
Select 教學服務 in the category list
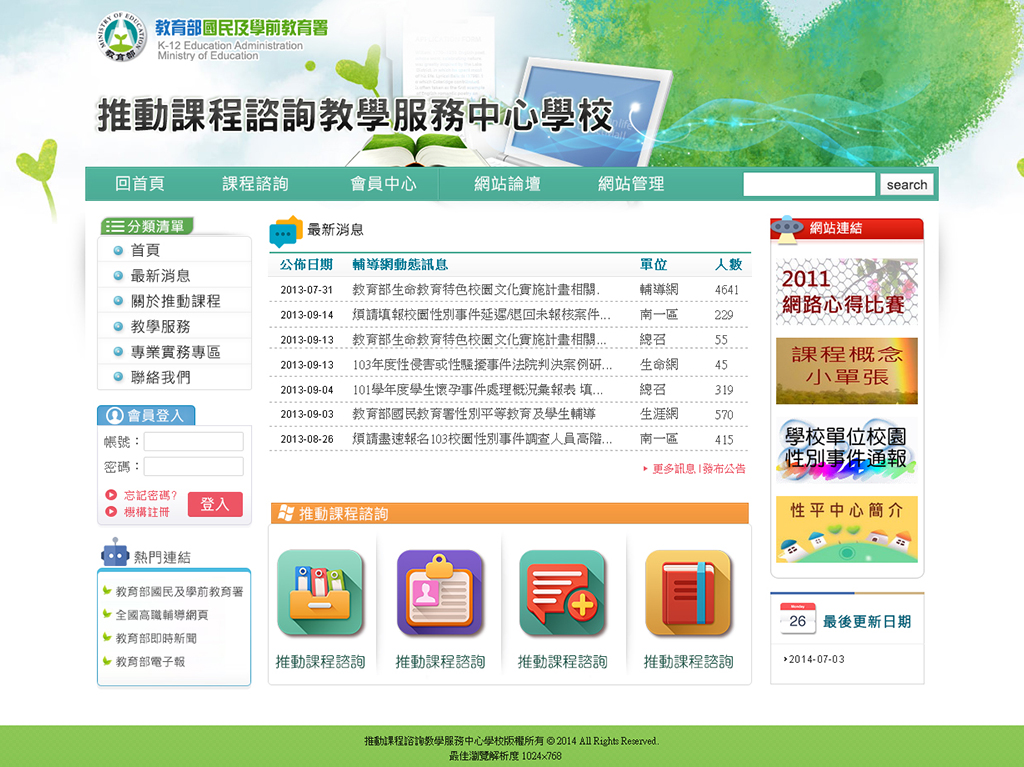click(160, 327)
